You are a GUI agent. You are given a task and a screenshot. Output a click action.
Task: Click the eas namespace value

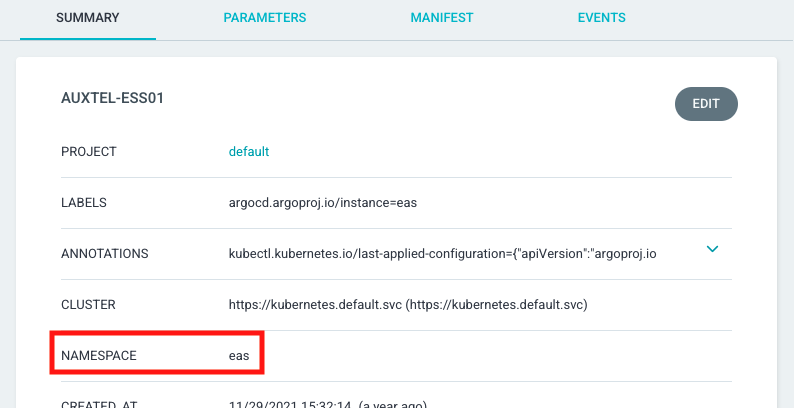[239, 355]
